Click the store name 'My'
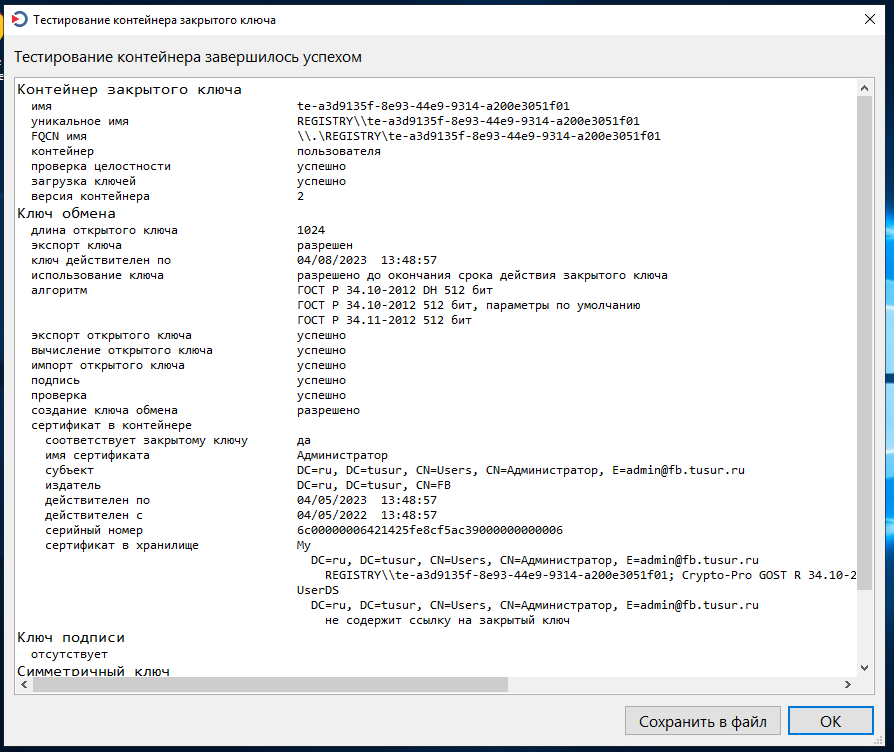This screenshot has height=752, width=894. pos(304,545)
